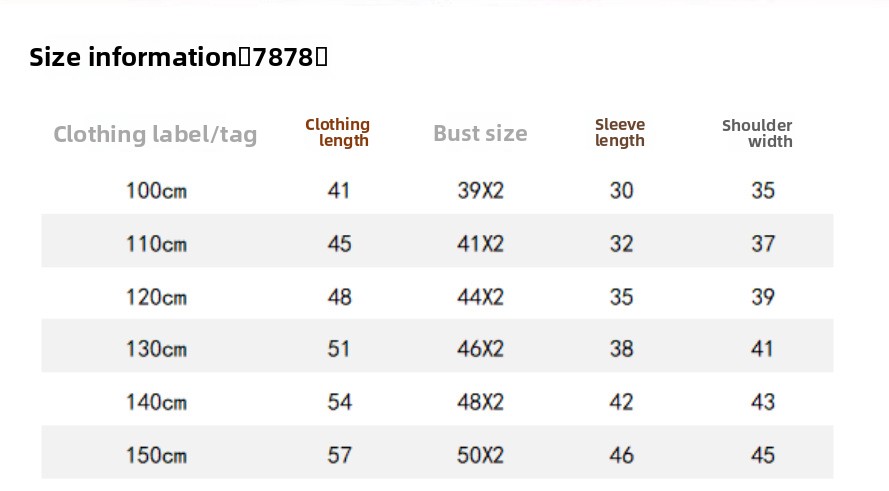This screenshot has width=889, height=491.
Task: Select the 110cm size row label
Action: pos(156,243)
